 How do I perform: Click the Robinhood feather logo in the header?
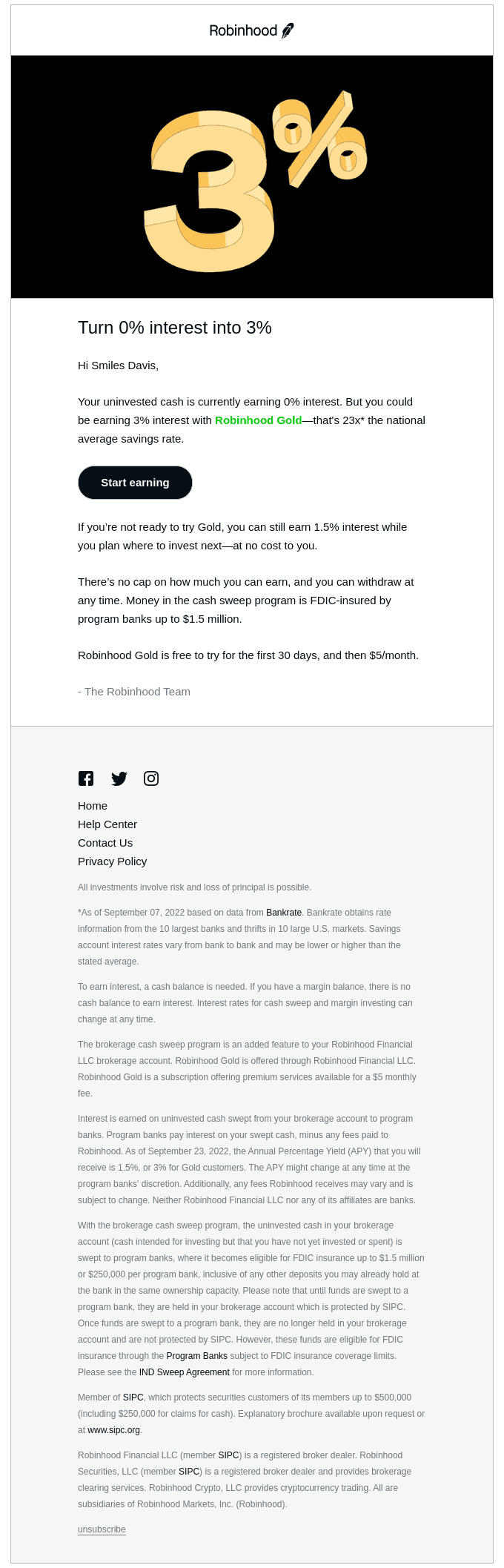[252, 30]
